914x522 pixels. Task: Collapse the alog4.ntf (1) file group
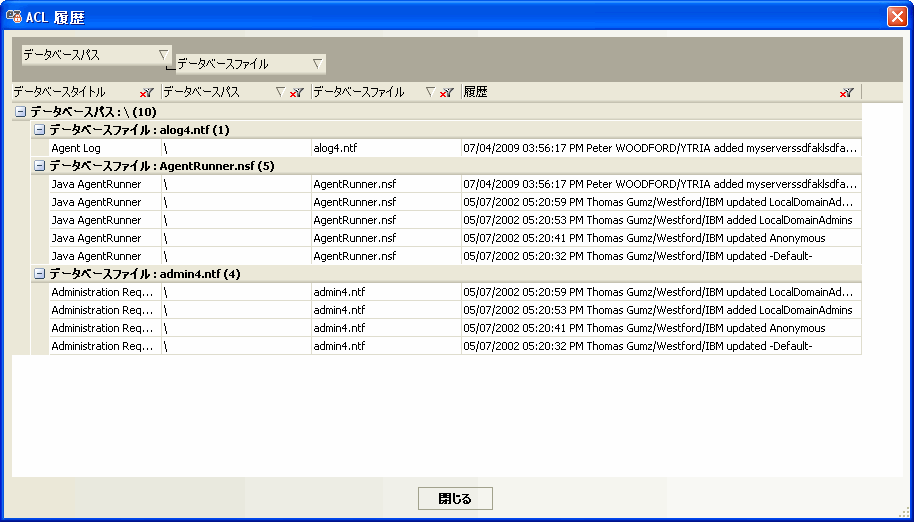tap(39, 130)
